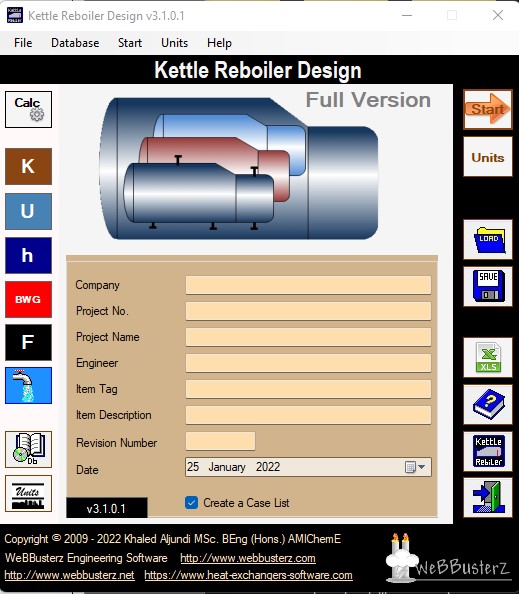Screen dimensions: 519x594
Task: Click the Engineer input field
Action: 308,363
